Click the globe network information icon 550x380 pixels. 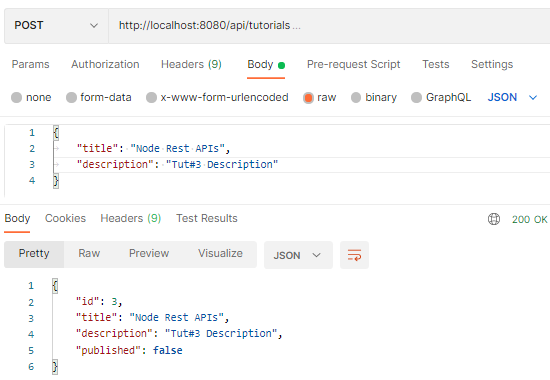pyautogui.click(x=494, y=219)
